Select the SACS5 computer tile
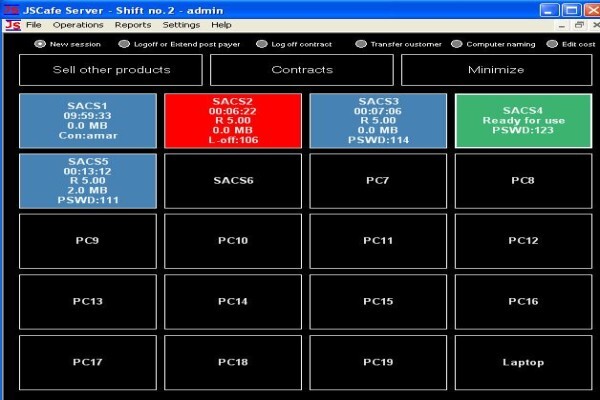 (88, 181)
